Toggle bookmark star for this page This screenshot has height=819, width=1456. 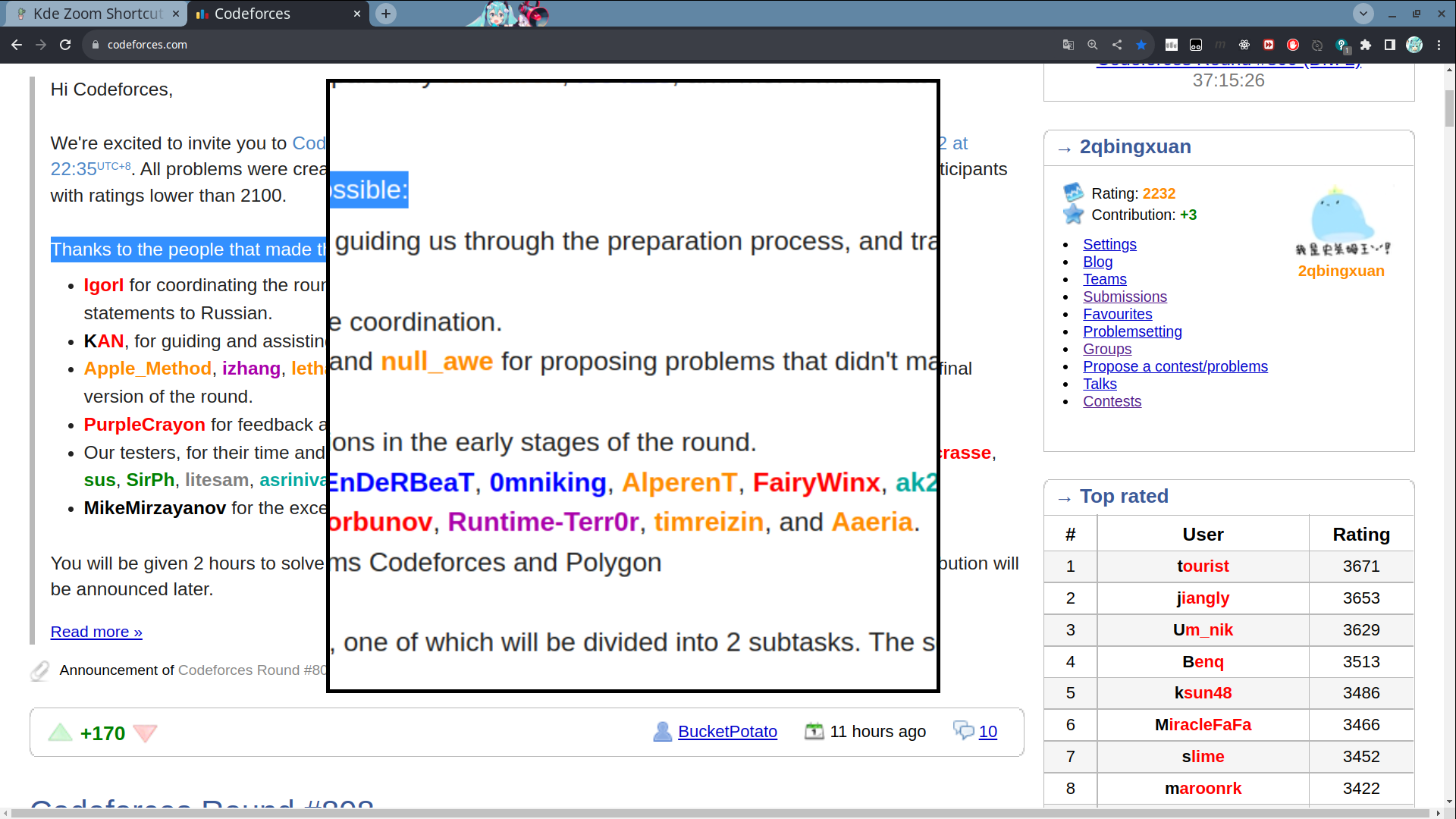coord(1141,45)
